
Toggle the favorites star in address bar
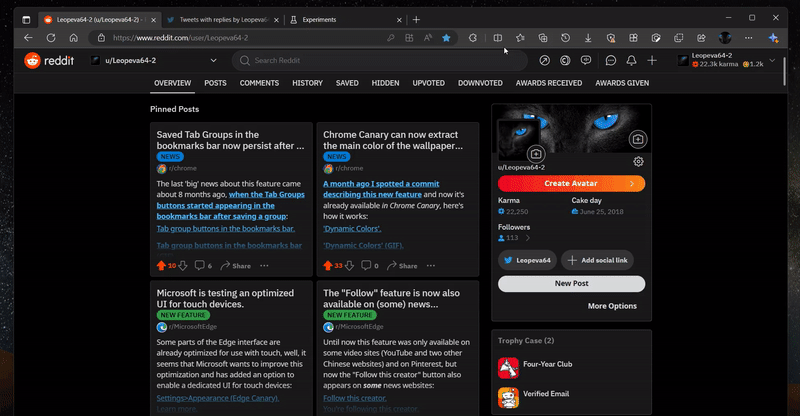(x=446, y=38)
